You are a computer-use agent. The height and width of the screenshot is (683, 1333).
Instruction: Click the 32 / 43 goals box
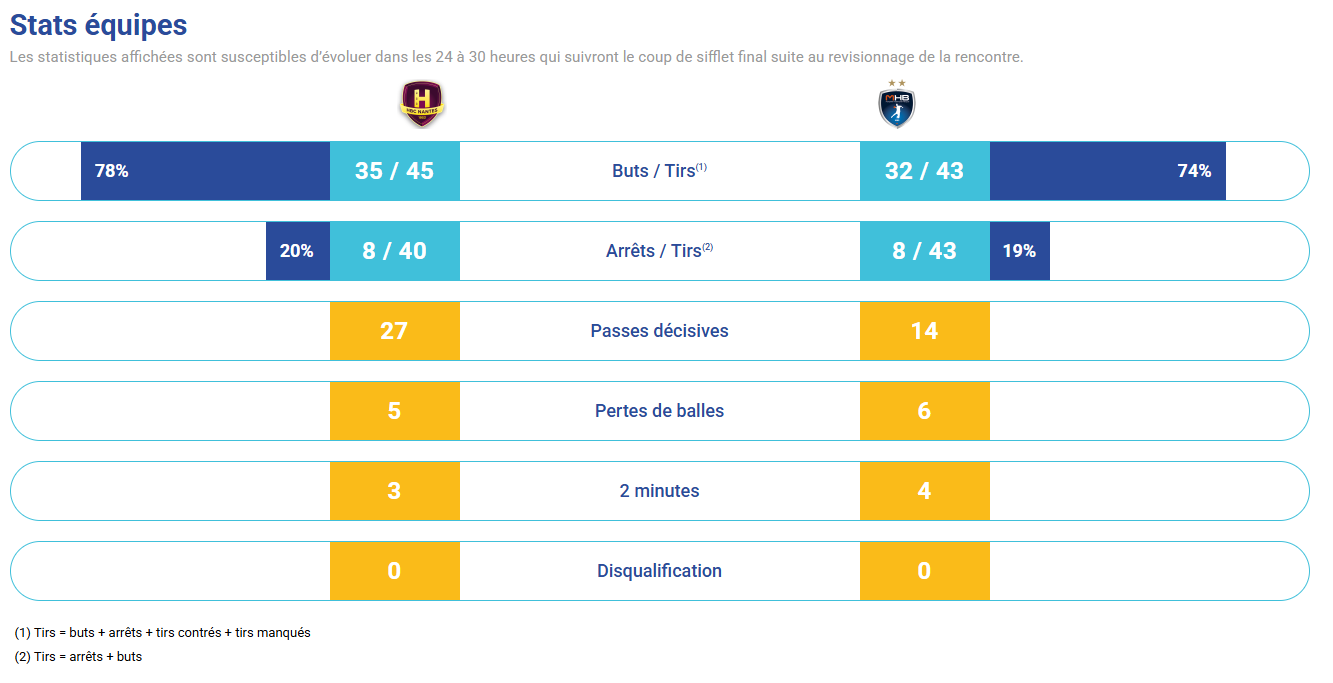924,171
